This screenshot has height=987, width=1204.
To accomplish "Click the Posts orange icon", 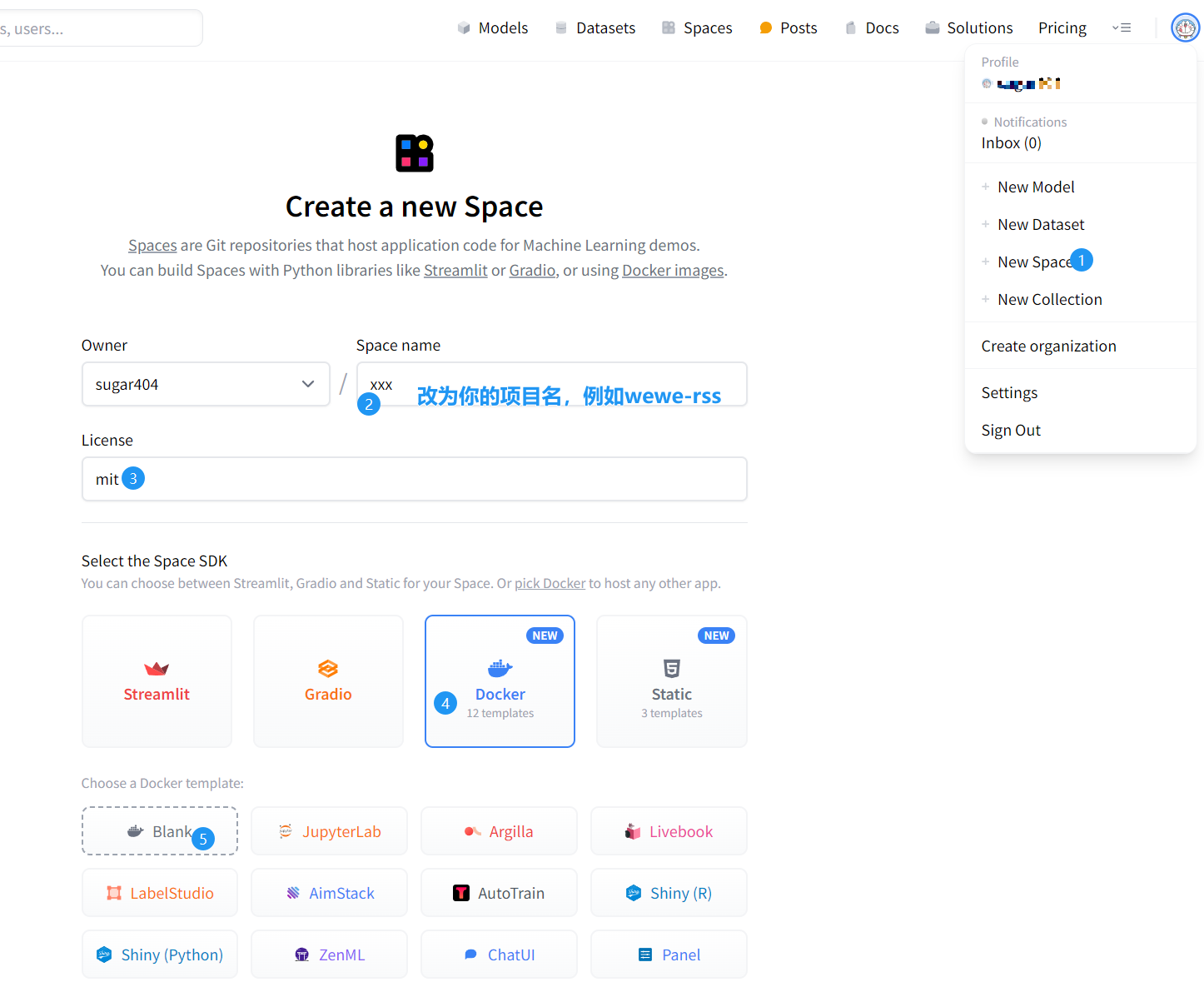I will tap(766, 28).
